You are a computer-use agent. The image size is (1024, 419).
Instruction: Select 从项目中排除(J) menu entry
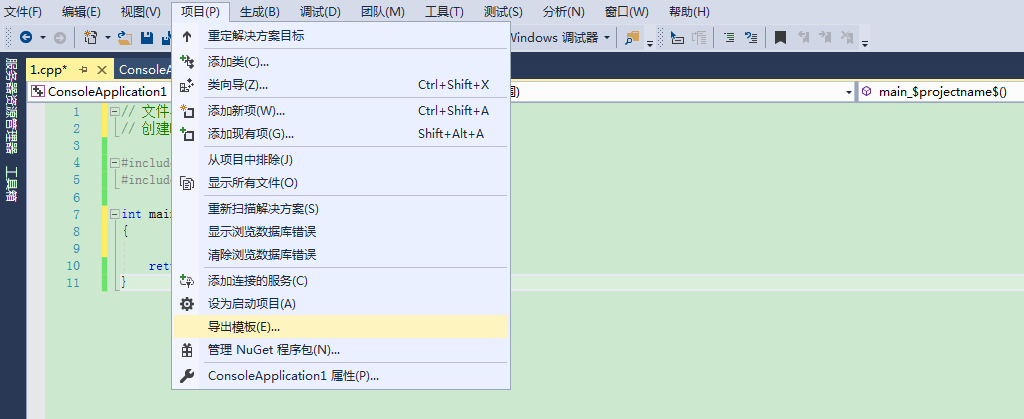[340, 160]
